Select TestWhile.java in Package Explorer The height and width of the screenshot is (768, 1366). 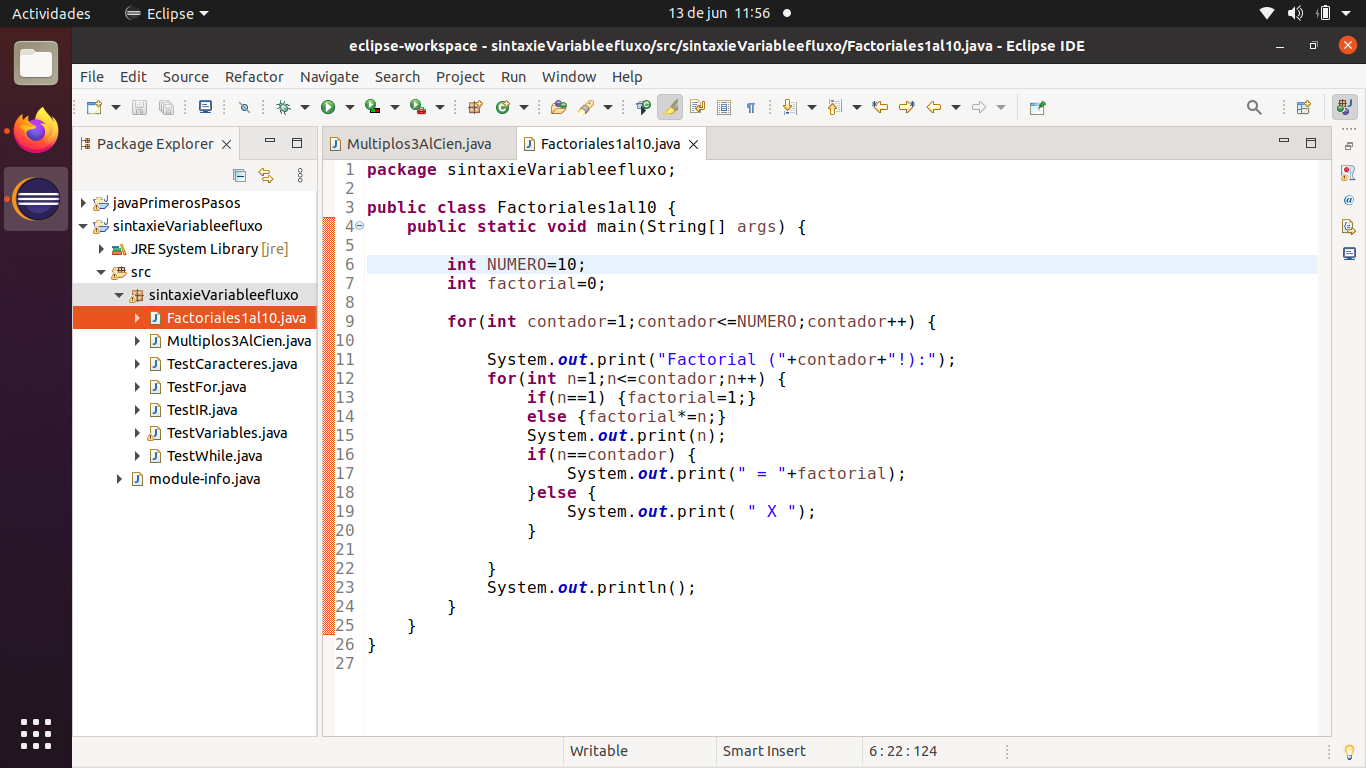(214, 456)
